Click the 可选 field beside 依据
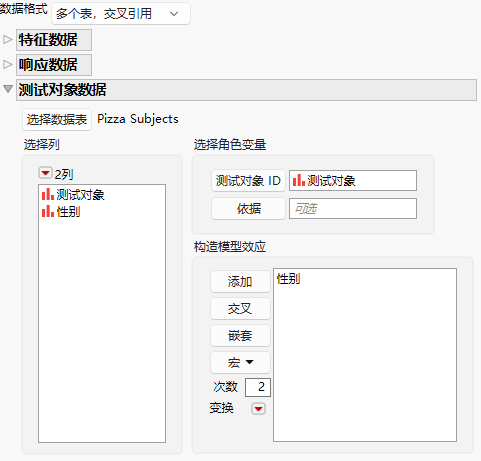The width and height of the screenshot is (481, 461). click(353, 209)
